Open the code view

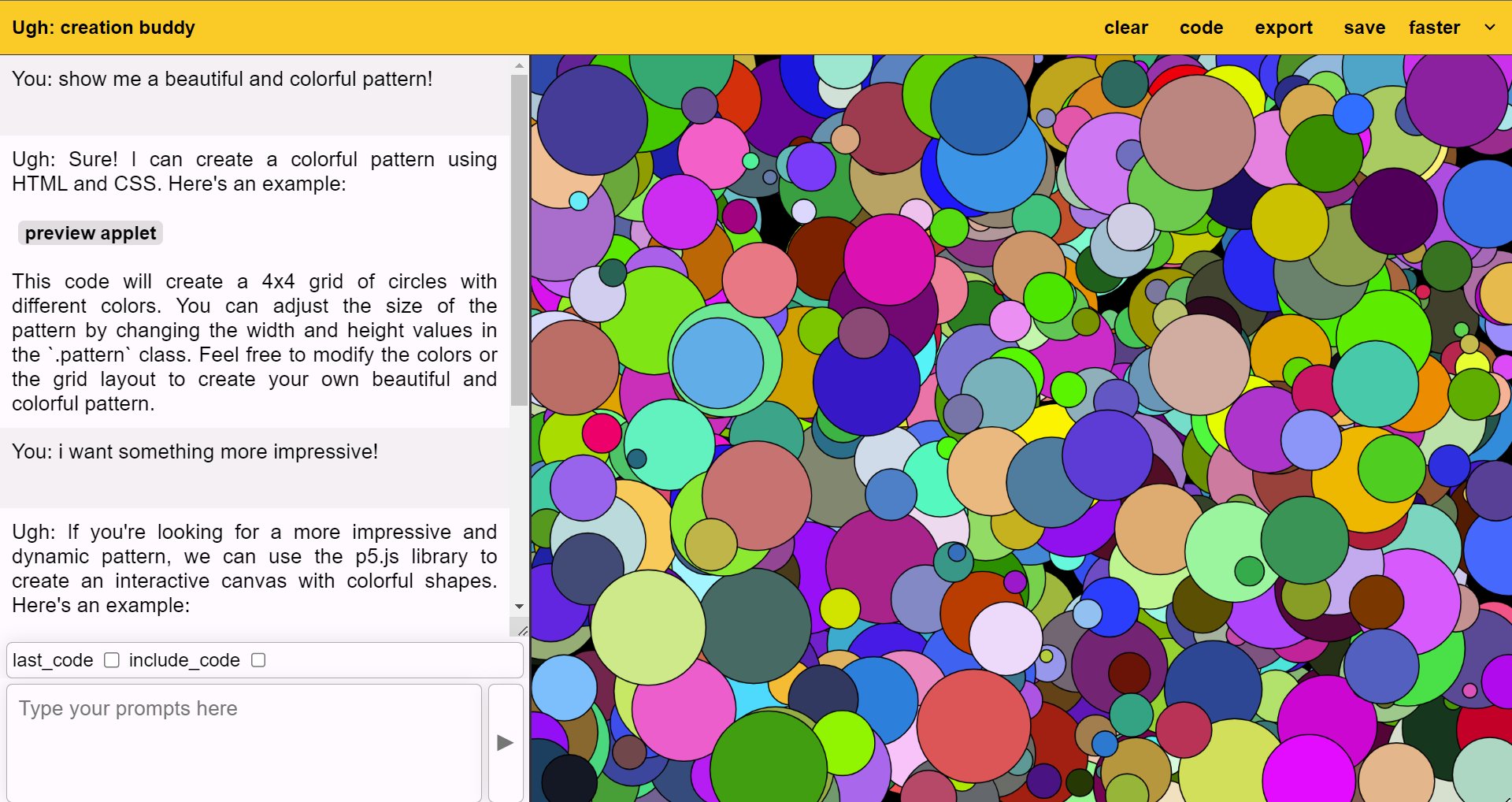1201,28
